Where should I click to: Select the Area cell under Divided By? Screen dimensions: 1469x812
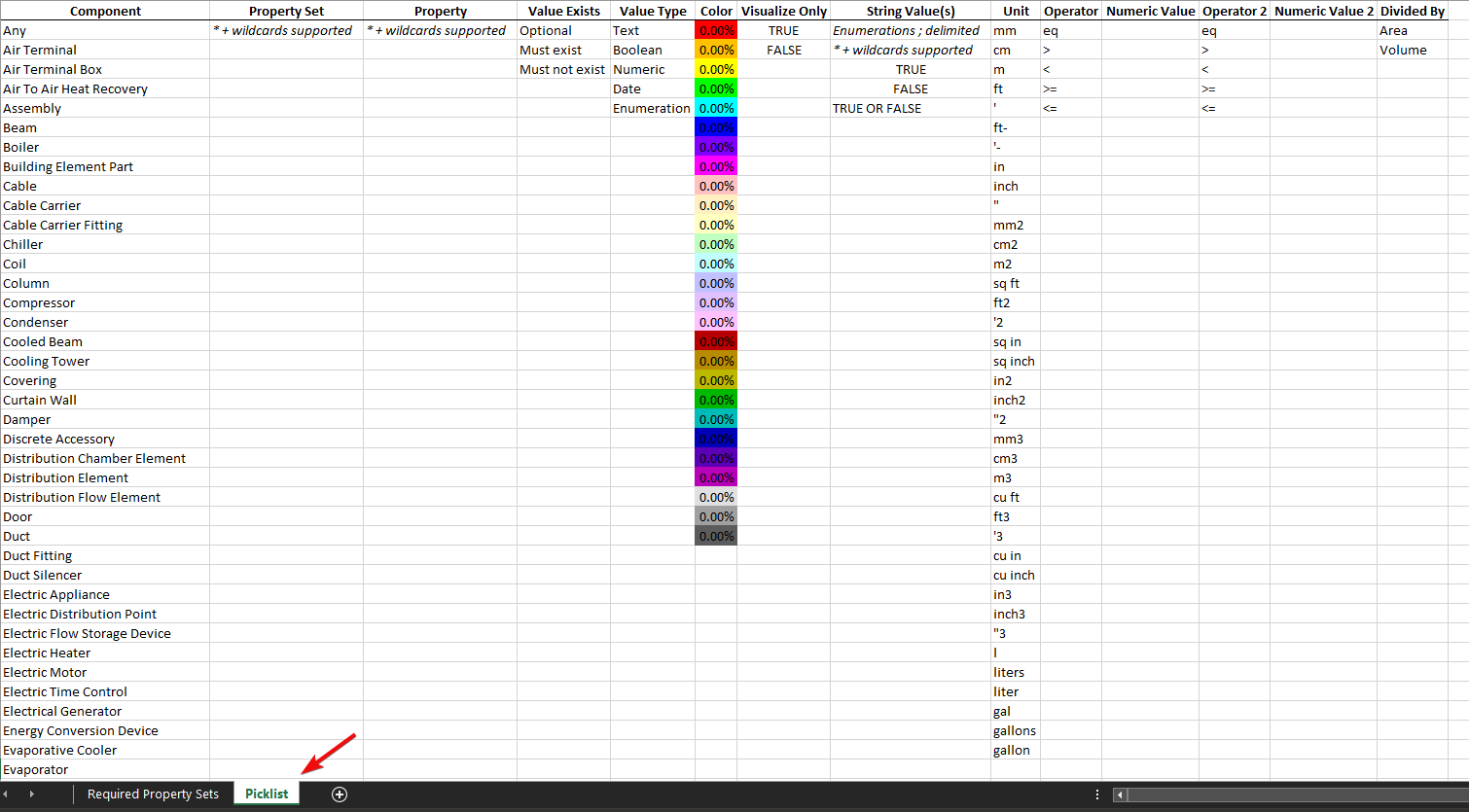[1413, 30]
